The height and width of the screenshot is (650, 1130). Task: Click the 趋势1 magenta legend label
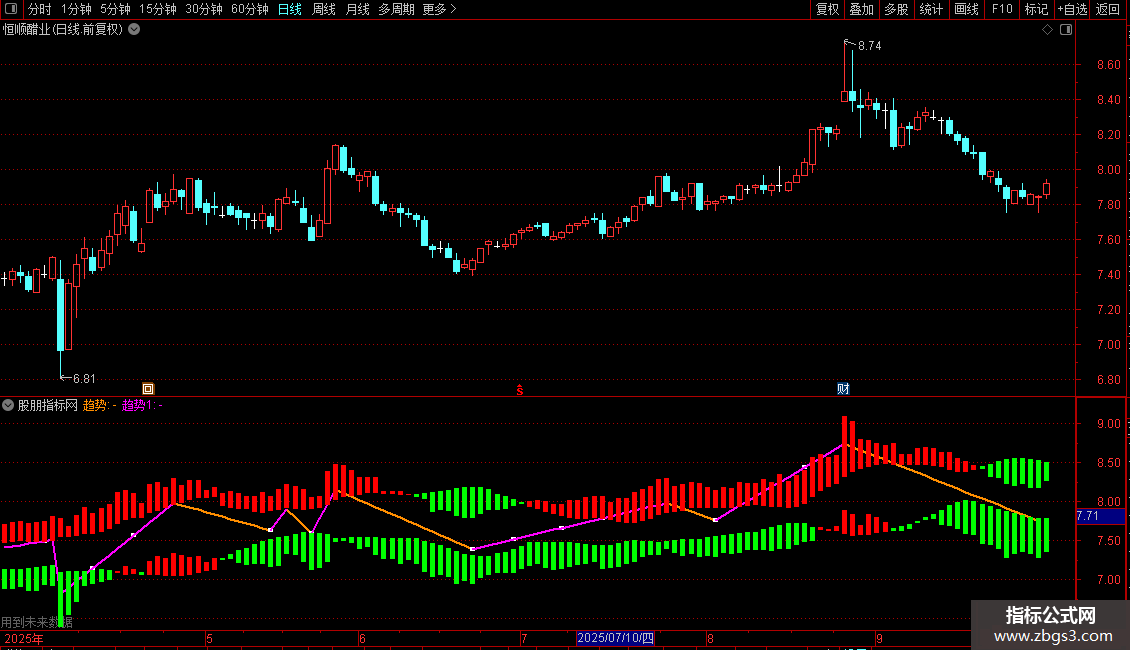click(x=141, y=406)
